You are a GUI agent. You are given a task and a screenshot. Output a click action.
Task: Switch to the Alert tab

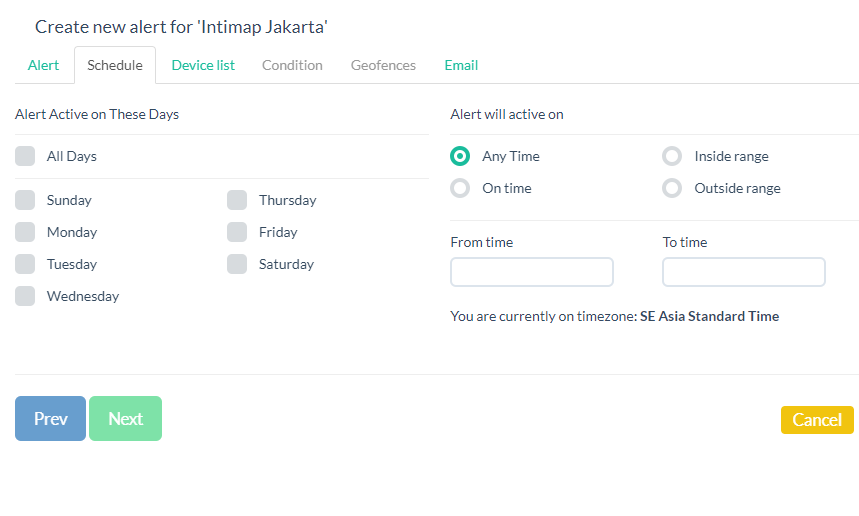coord(43,65)
